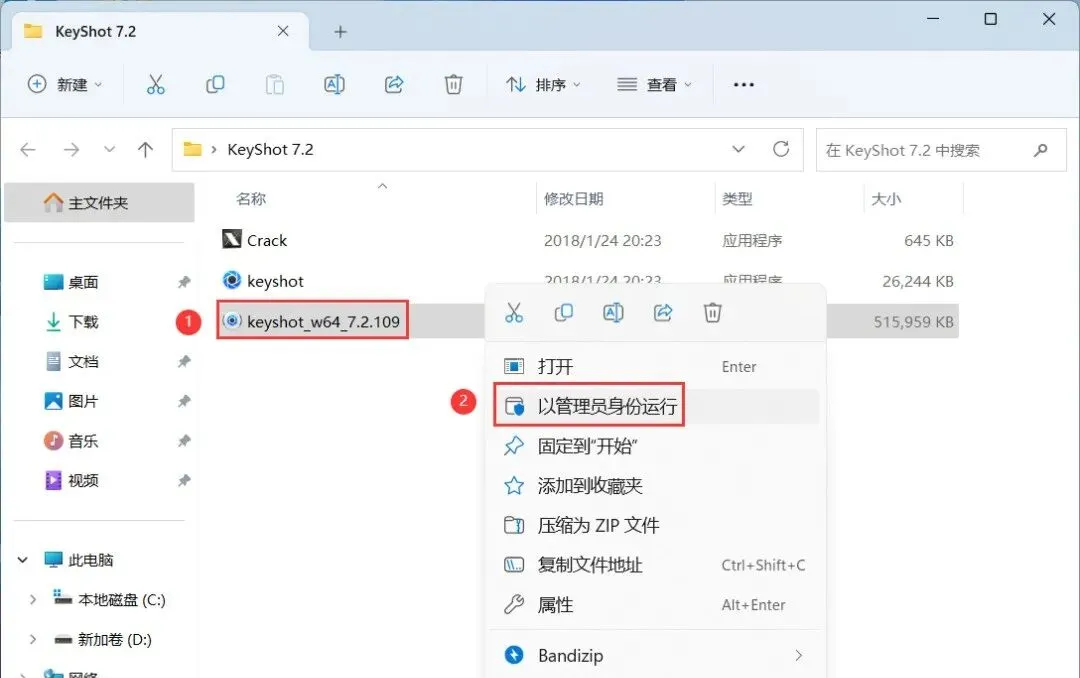Select the 645 KB size cell
The width and height of the screenshot is (1080, 678).
pos(928,240)
